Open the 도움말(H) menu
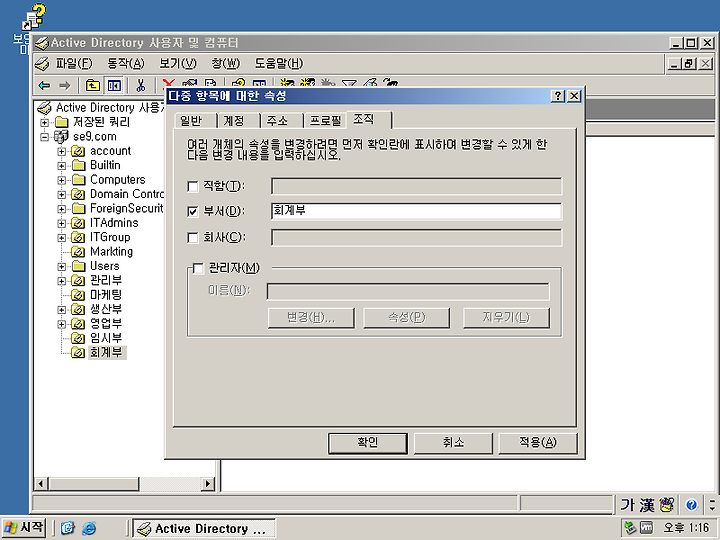This screenshot has height=540, width=720. pyautogui.click(x=279, y=63)
